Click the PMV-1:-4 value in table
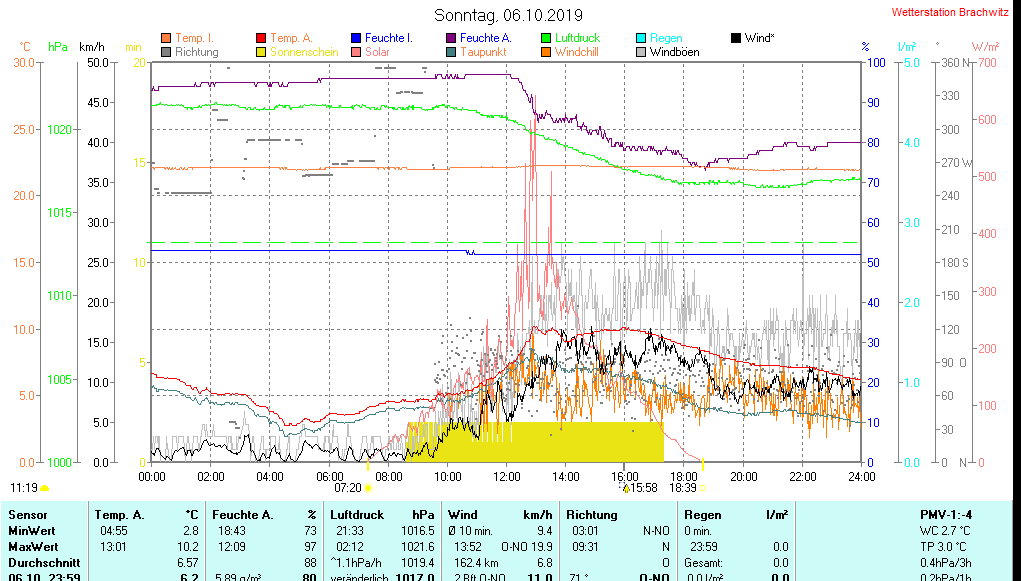The image size is (1021, 581). [945, 514]
